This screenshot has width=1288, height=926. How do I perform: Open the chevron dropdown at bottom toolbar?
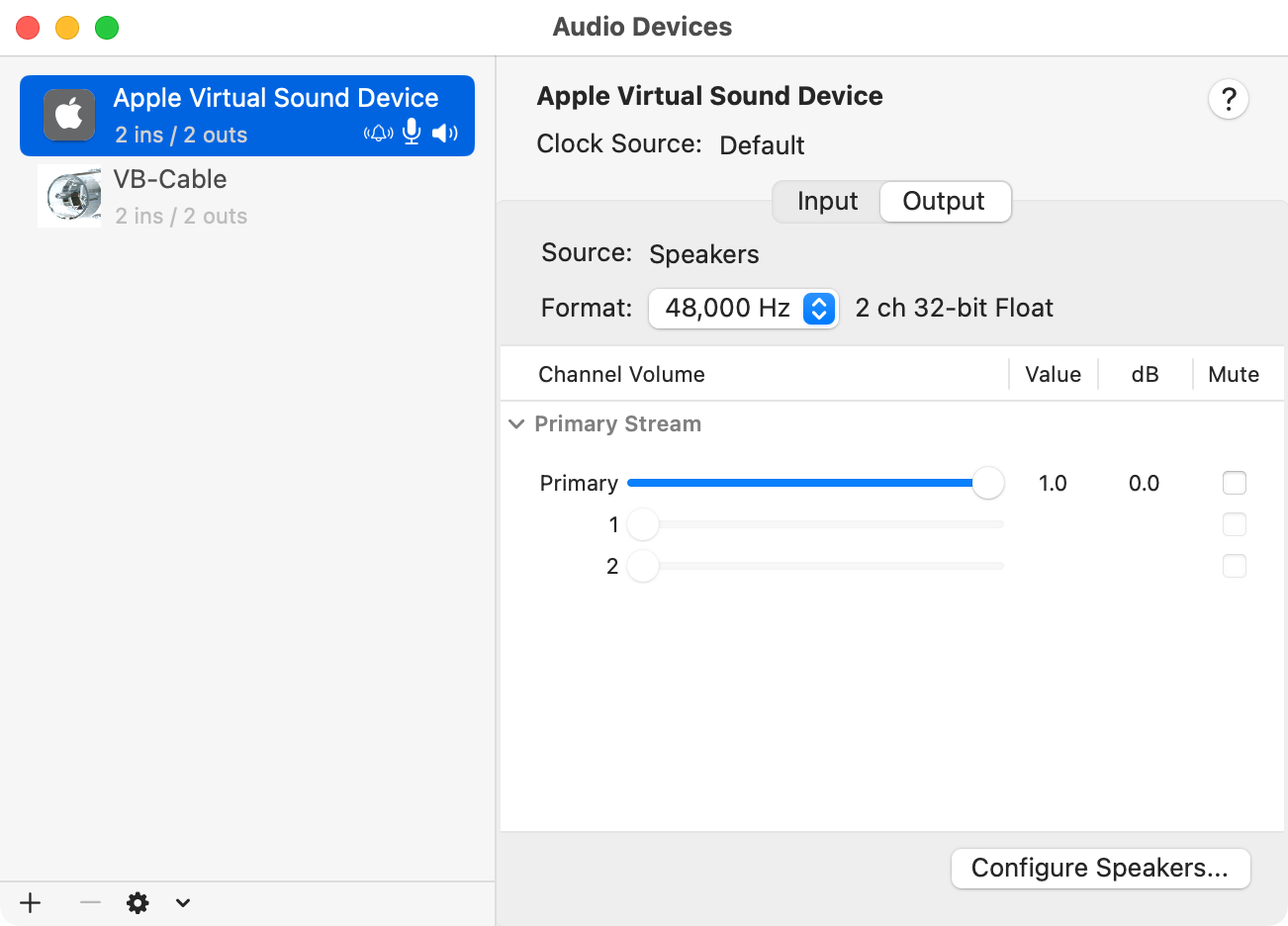[x=182, y=903]
